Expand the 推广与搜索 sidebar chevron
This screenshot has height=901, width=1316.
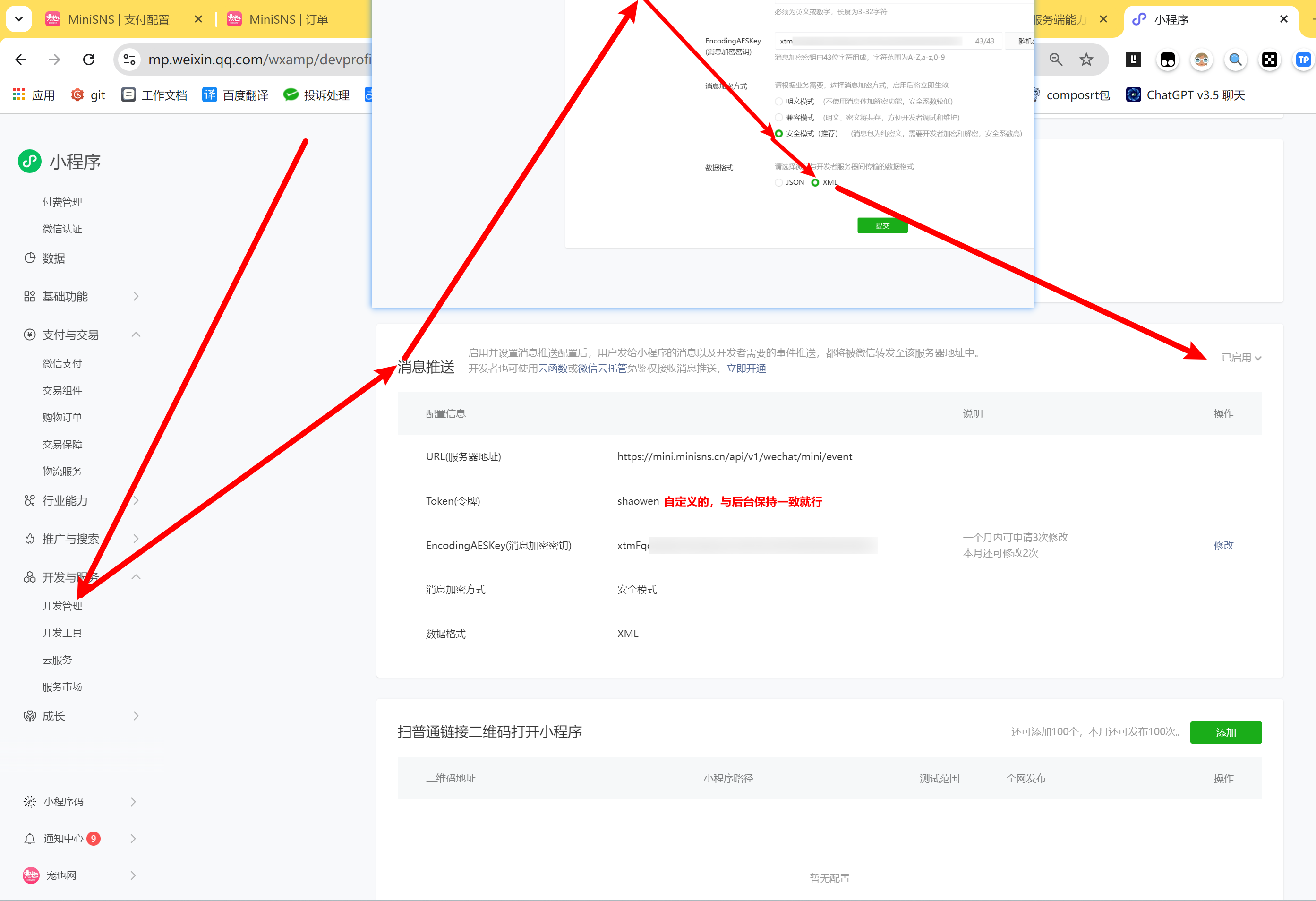click(x=136, y=539)
